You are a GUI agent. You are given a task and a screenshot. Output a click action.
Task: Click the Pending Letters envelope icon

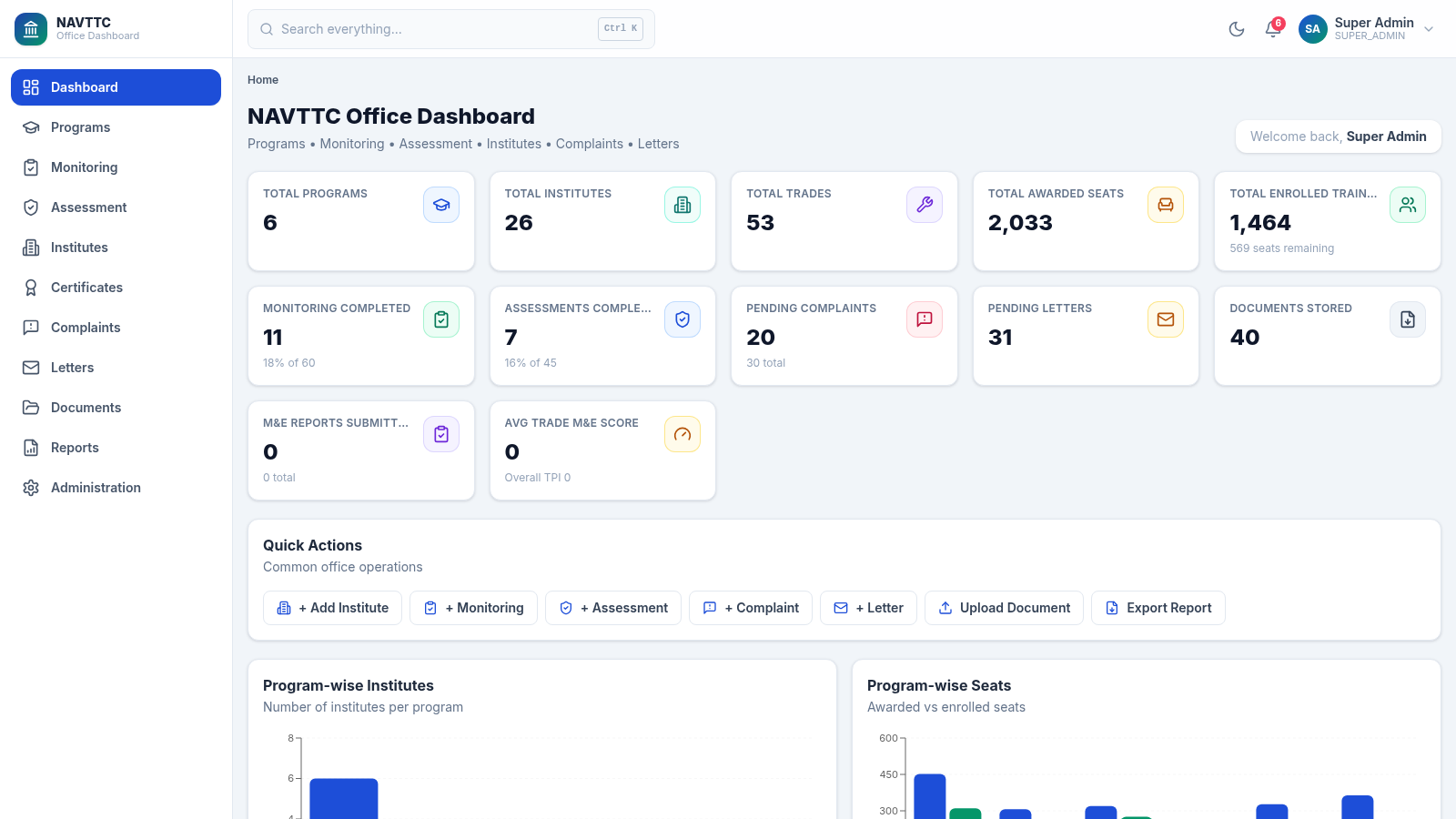(1166, 319)
